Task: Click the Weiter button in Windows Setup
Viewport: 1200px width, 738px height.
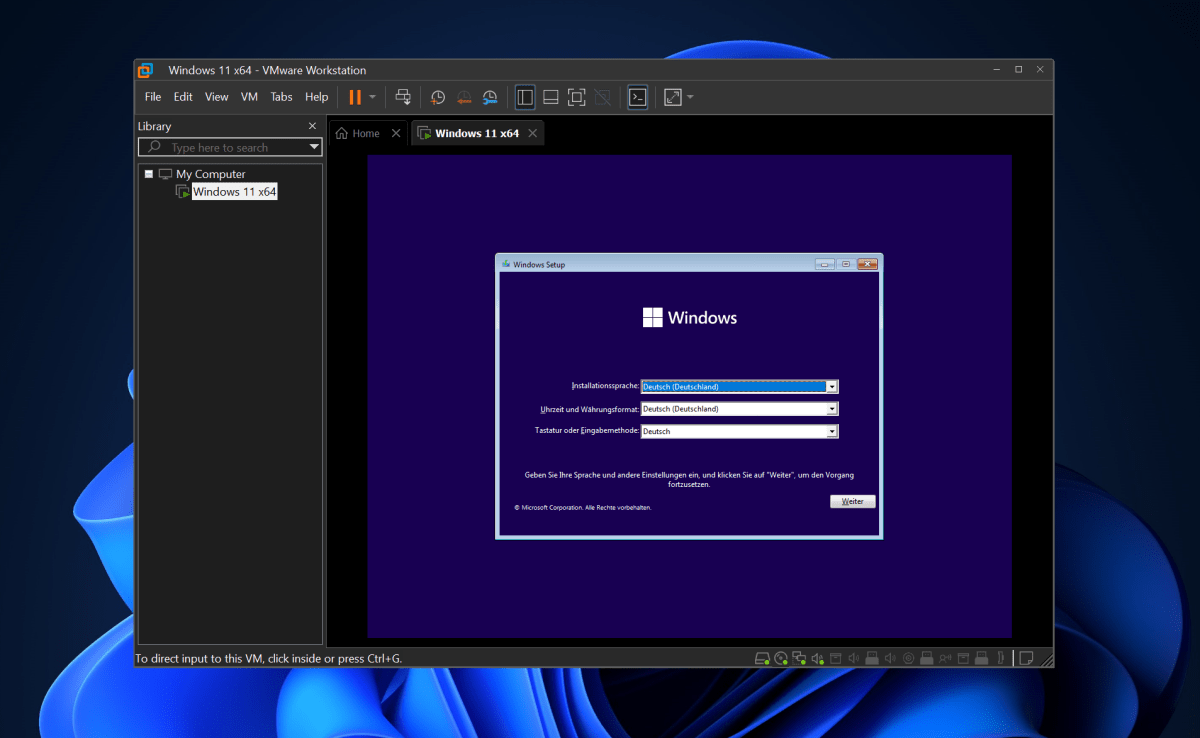Action: pos(852,501)
